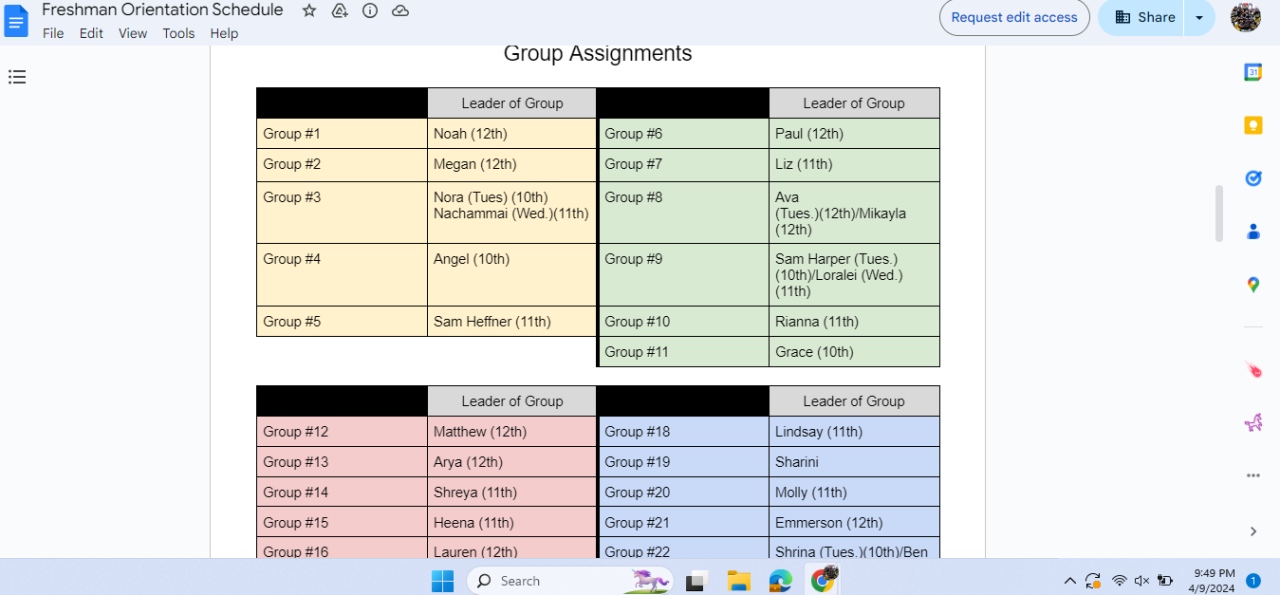The width and height of the screenshot is (1280, 595).
Task: Open the Google Docs home icon
Action: [x=16, y=20]
